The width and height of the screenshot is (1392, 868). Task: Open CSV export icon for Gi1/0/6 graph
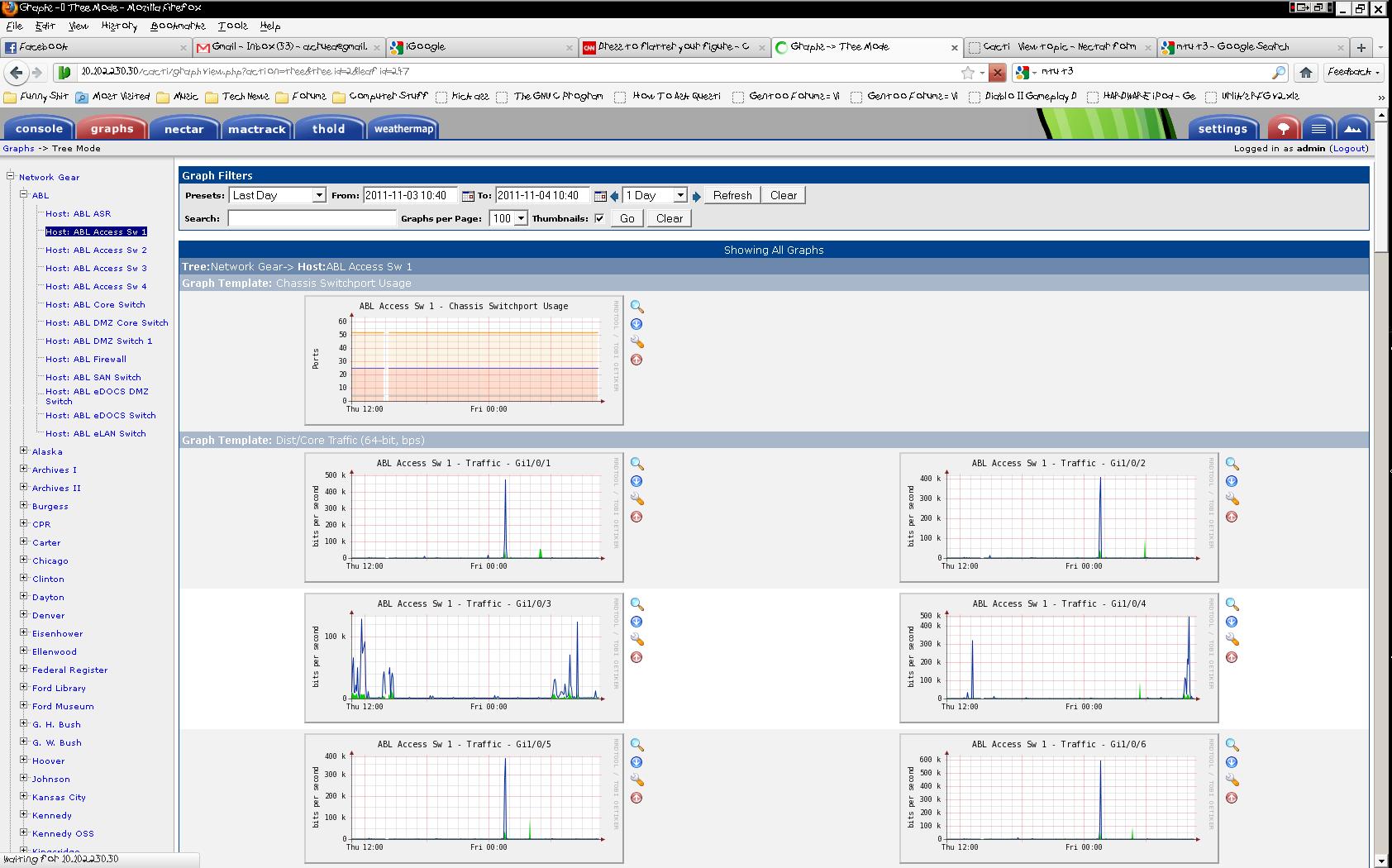coord(1232,762)
